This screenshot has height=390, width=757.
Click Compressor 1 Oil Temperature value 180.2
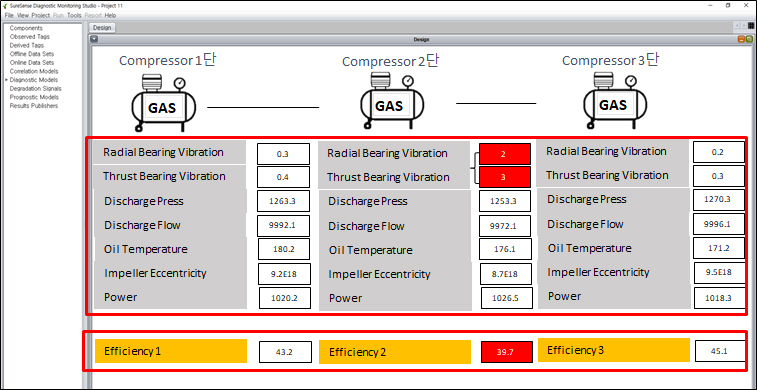284,250
